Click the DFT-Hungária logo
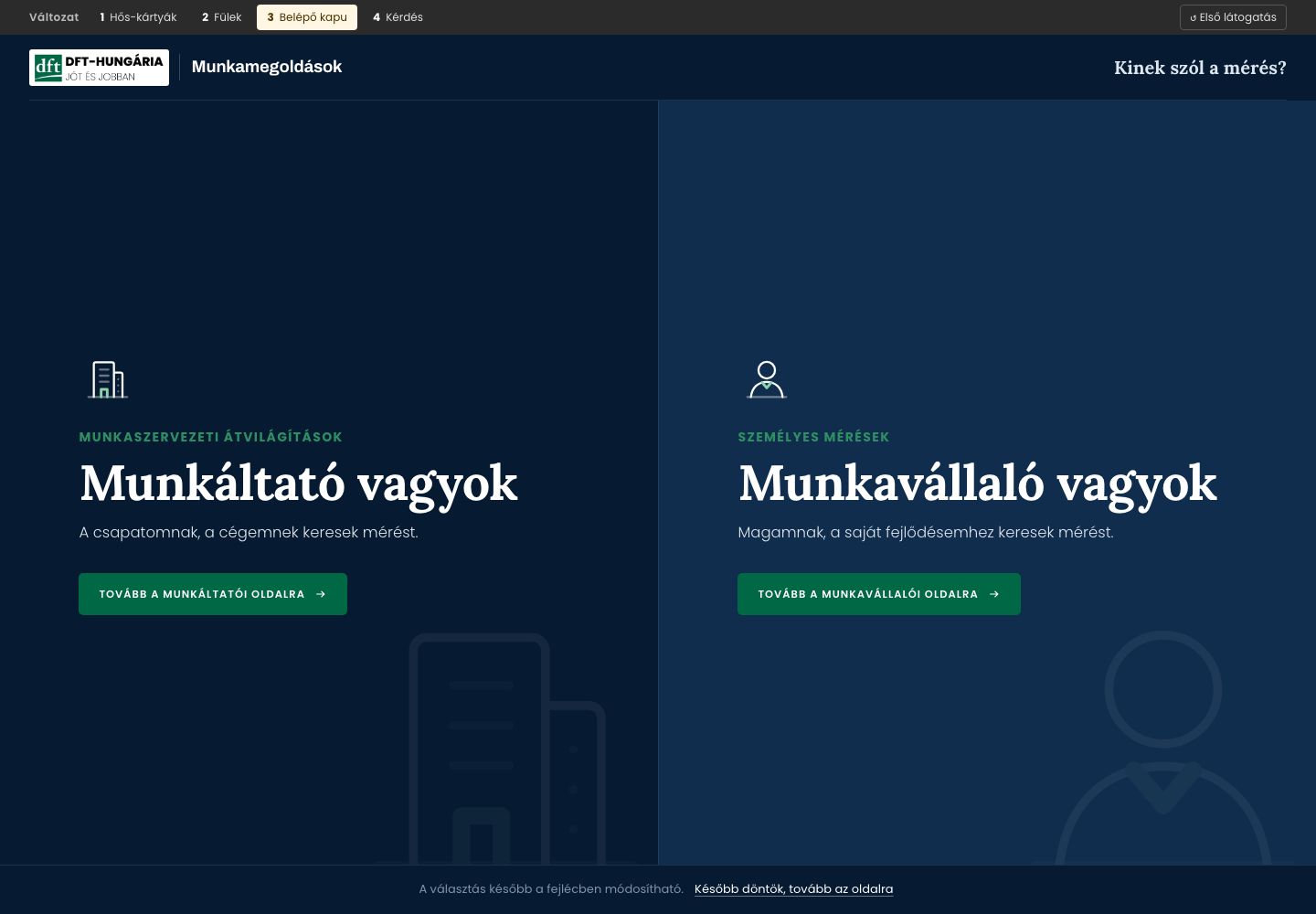 (x=99, y=68)
